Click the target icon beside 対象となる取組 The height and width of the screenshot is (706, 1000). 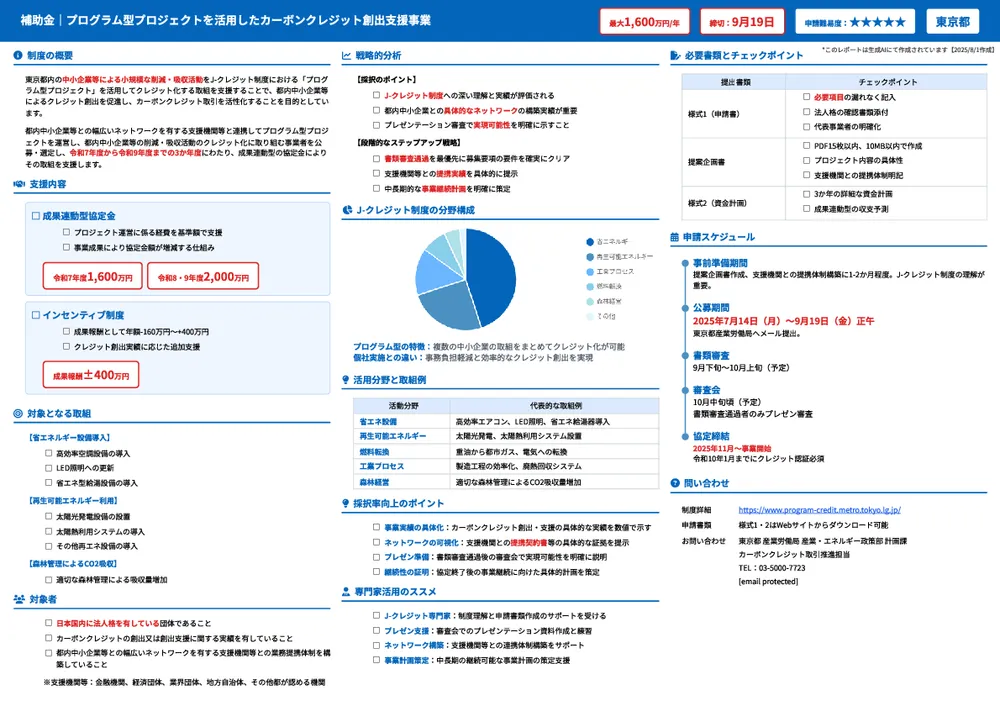18,413
